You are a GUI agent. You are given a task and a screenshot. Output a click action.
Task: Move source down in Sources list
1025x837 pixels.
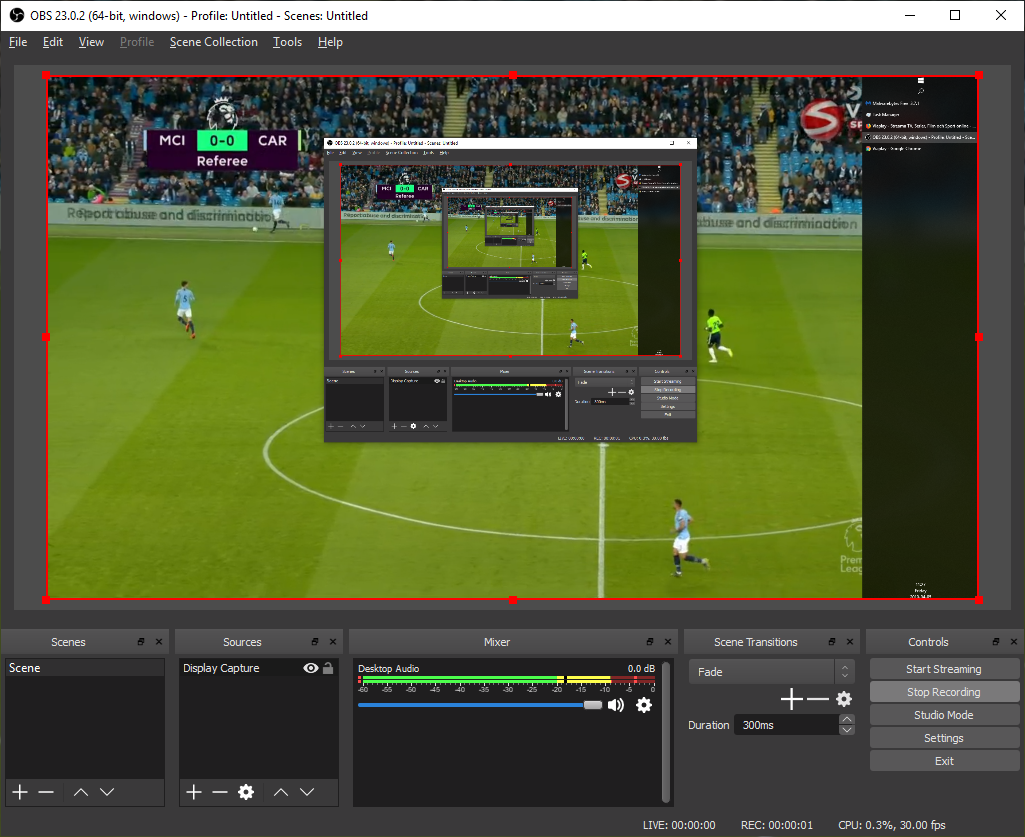(307, 792)
